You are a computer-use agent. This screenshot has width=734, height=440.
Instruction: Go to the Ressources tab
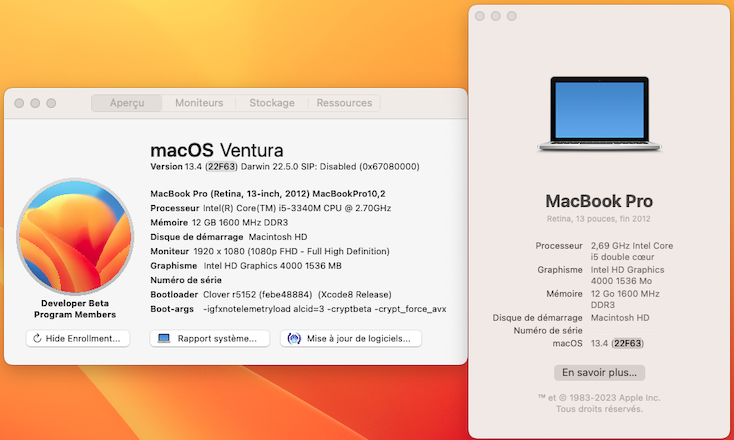click(344, 103)
